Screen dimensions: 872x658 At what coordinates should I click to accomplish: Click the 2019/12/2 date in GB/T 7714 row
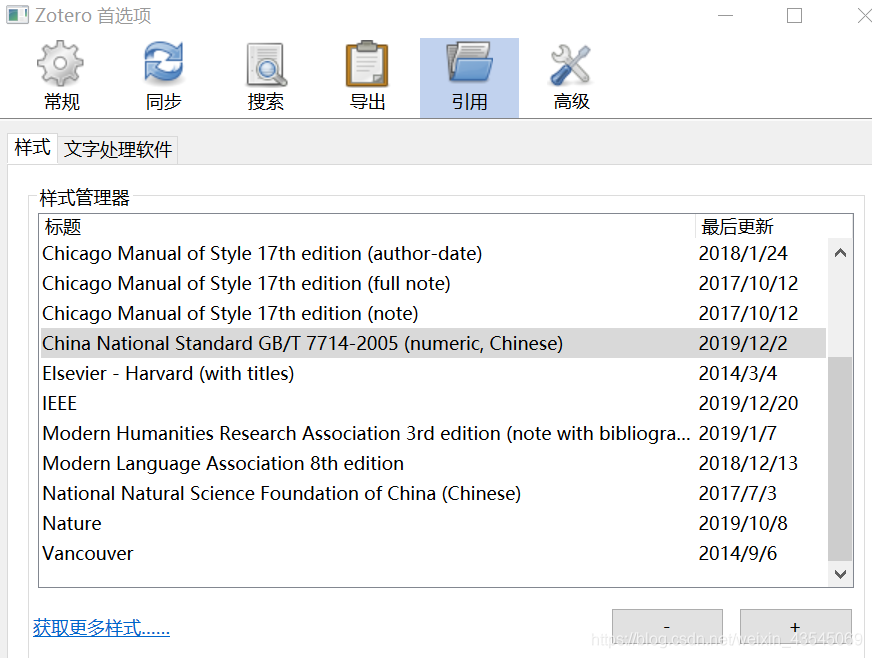(x=743, y=343)
